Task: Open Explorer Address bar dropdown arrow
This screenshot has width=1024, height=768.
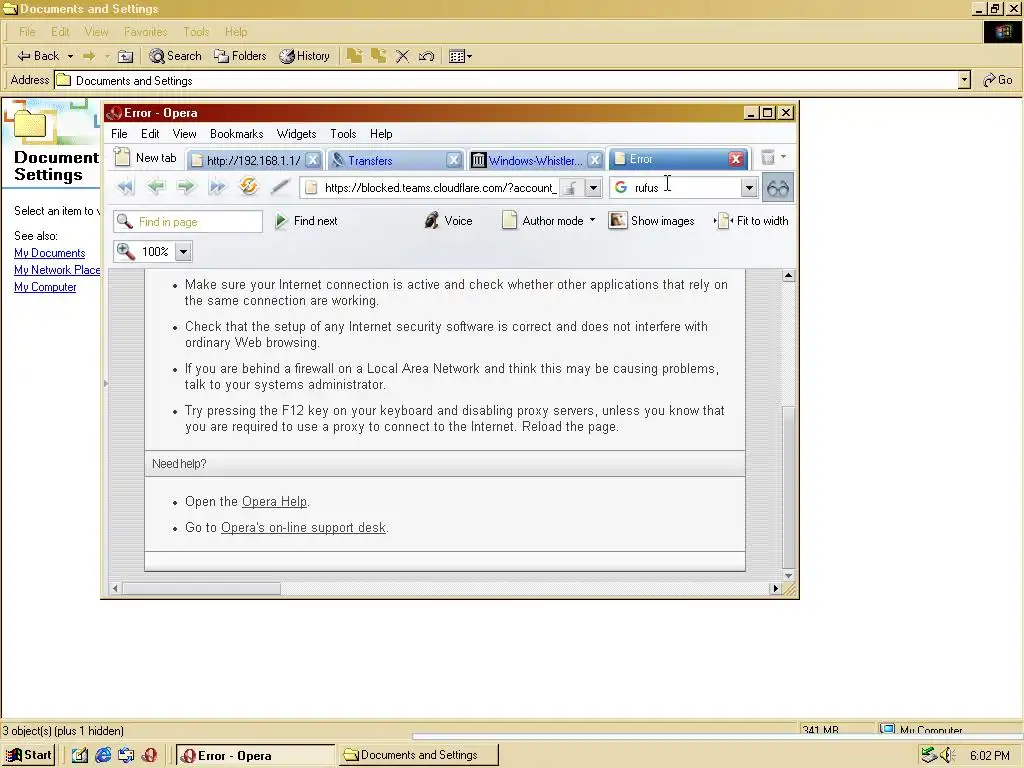Action: (x=965, y=80)
